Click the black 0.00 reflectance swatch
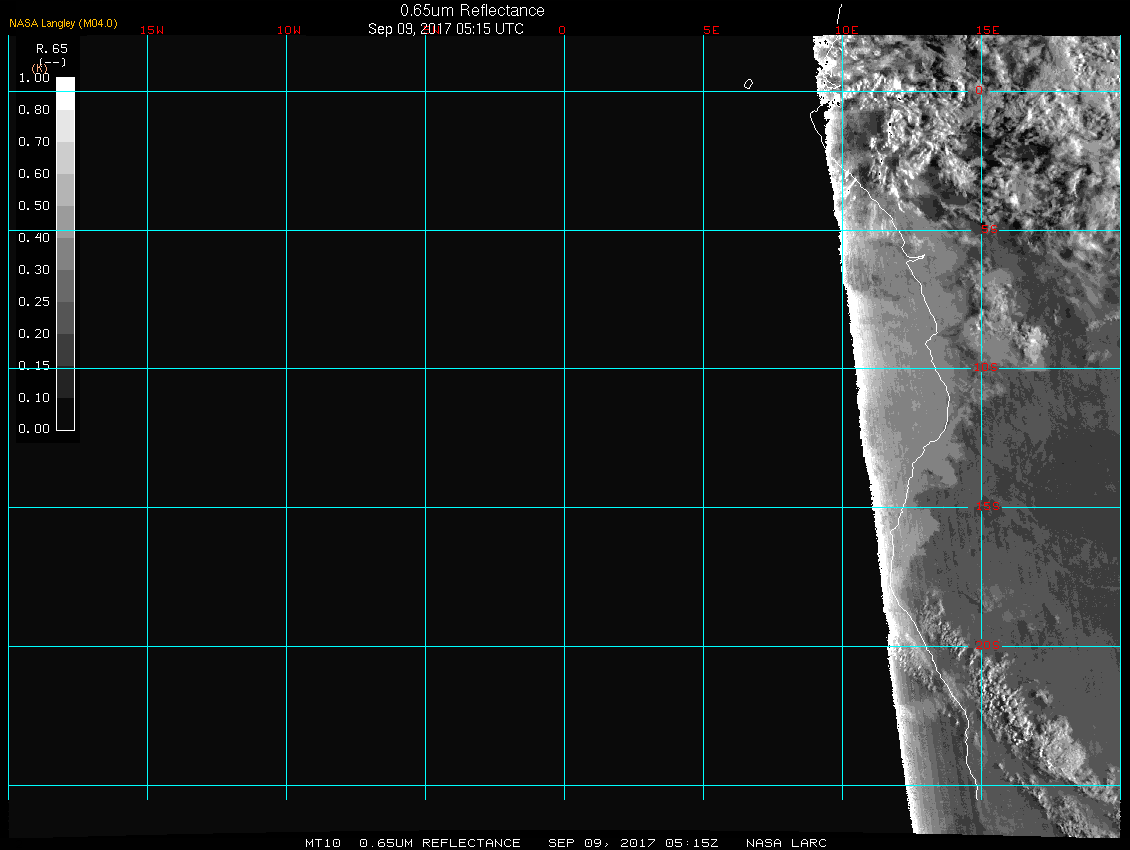 (x=65, y=420)
